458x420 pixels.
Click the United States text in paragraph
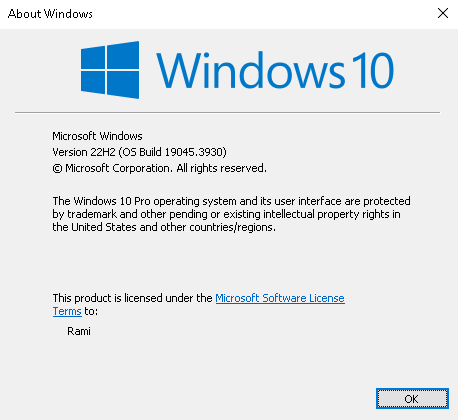(104, 227)
